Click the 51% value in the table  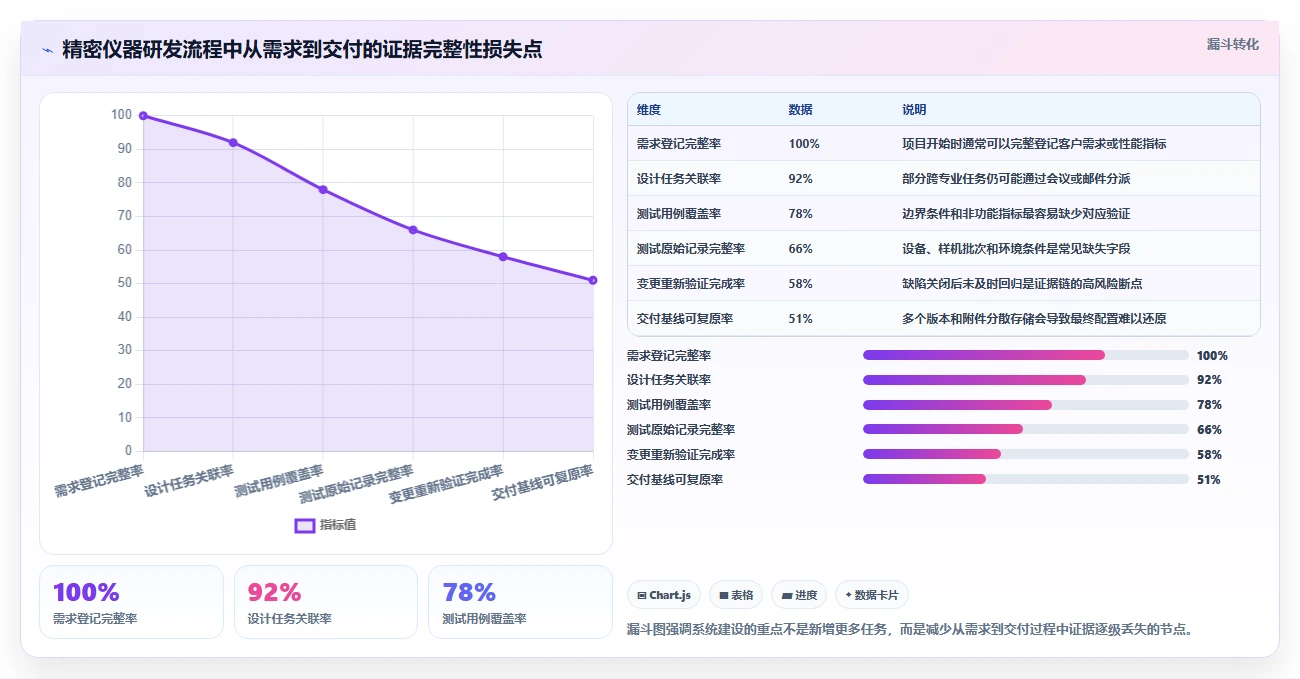[800, 319]
